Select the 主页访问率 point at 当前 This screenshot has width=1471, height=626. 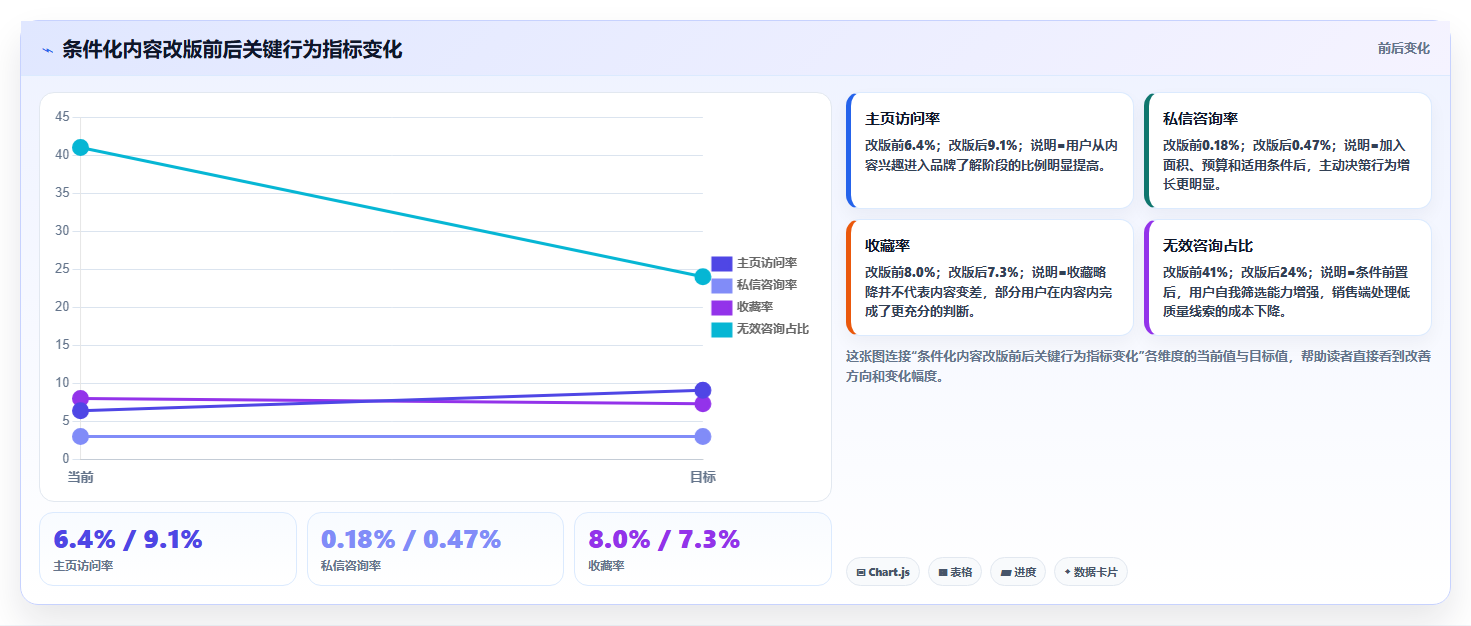[81, 411]
